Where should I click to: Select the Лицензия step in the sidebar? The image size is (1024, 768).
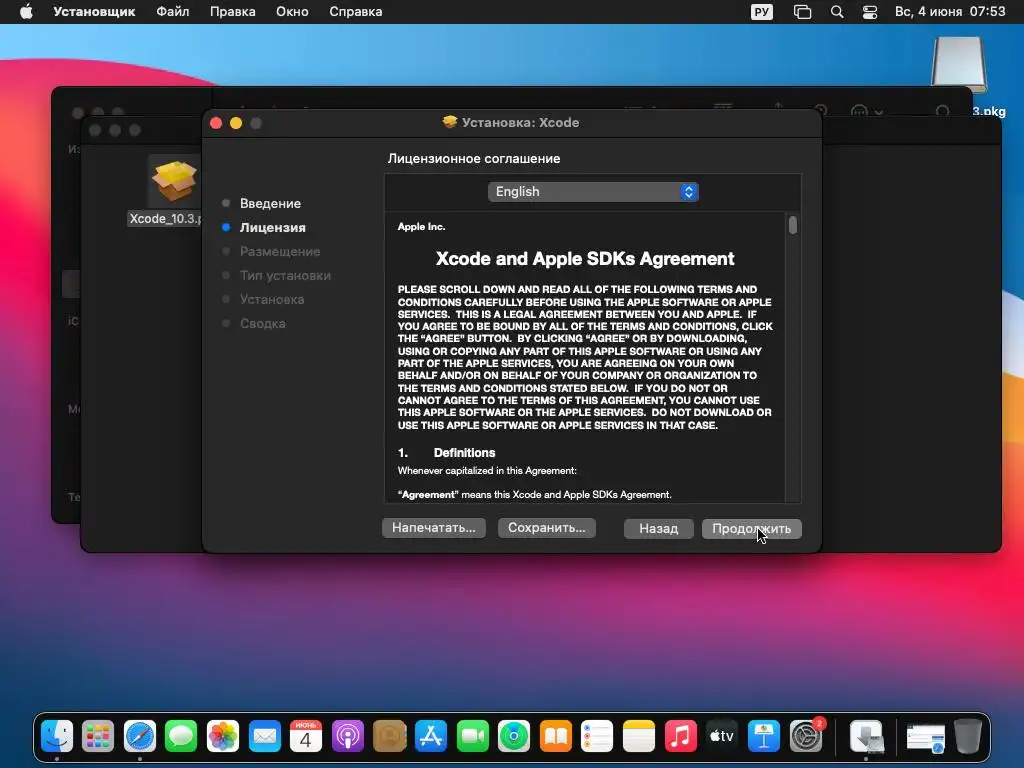pyautogui.click(x=272, y=227)
